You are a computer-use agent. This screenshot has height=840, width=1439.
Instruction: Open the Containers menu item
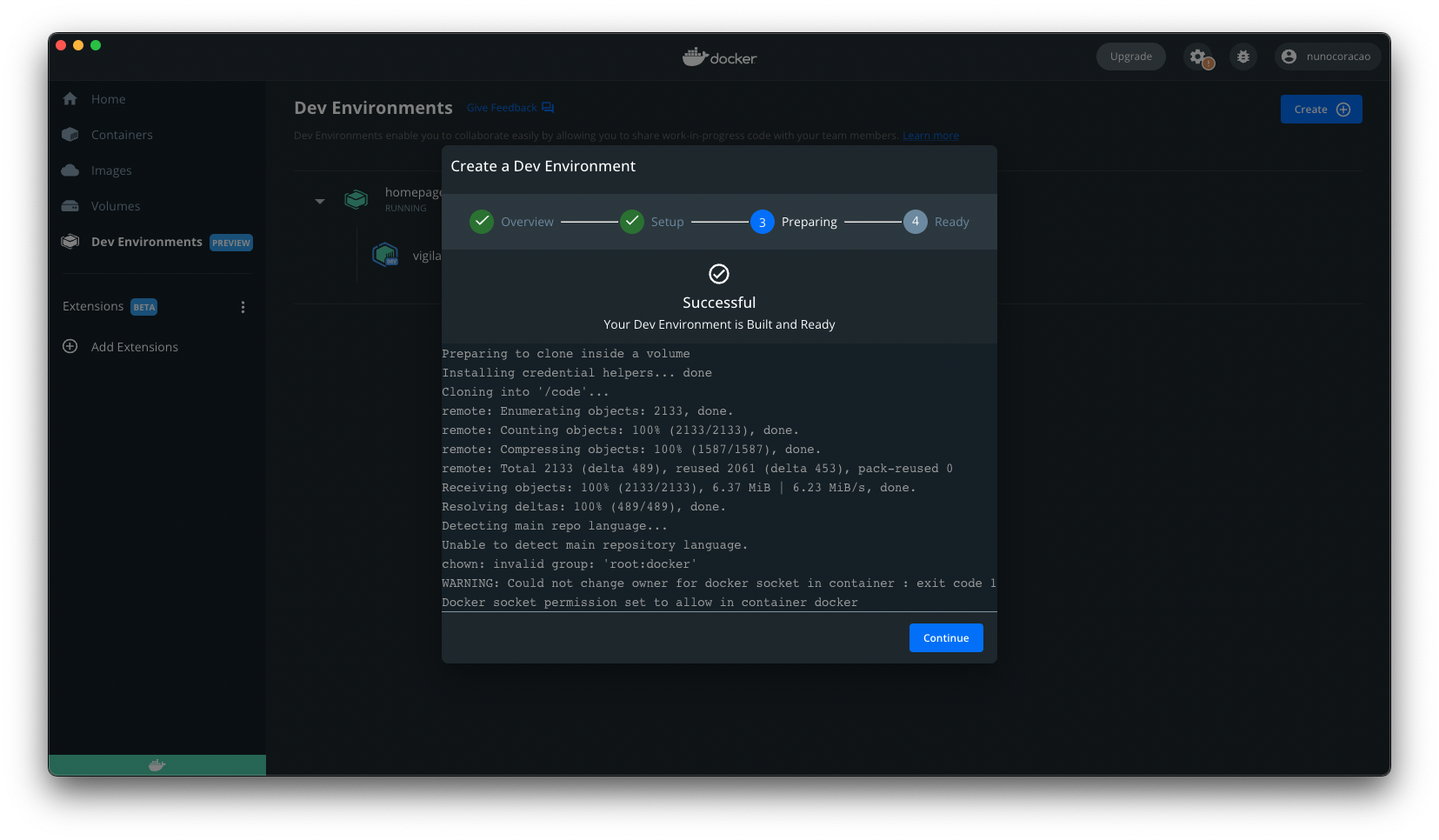tap(122, 135)
